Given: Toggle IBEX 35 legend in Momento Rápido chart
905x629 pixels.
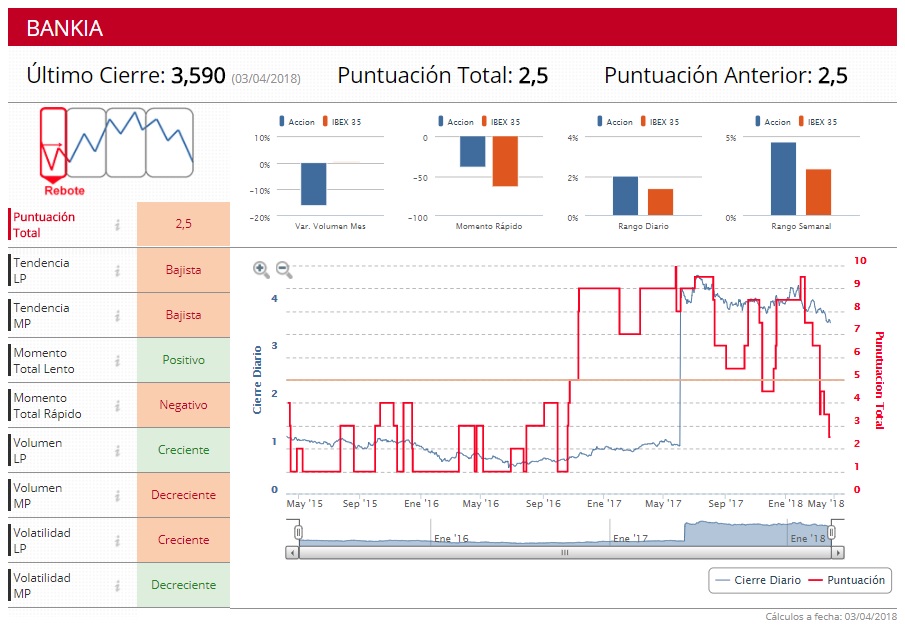Looking at the screenshot, I should [501, 122].
